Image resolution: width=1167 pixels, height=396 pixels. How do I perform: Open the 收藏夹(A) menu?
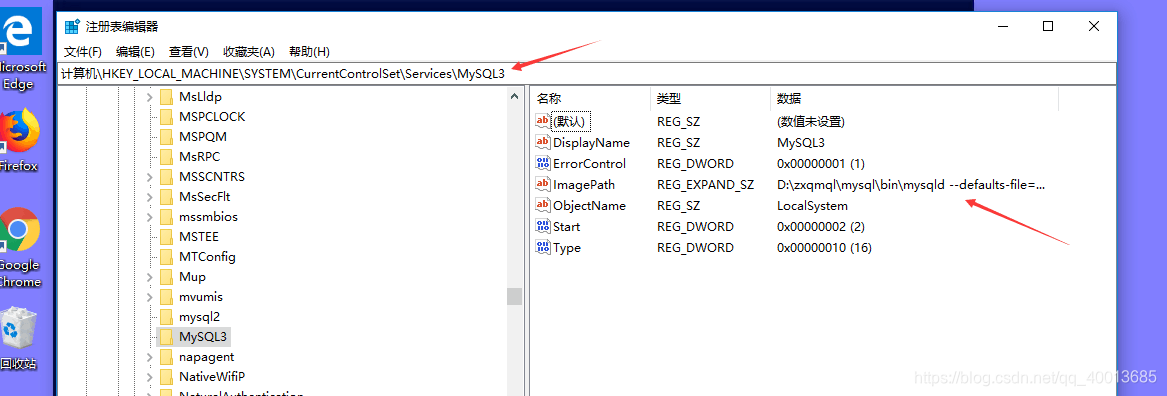[249, 51]
